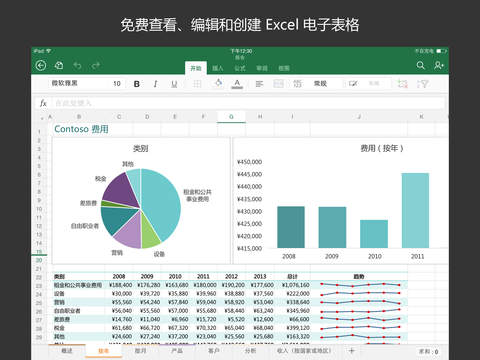480x360 pixels.
Task: Select the Contoso 费用 title cell
Action: (82, 129)
